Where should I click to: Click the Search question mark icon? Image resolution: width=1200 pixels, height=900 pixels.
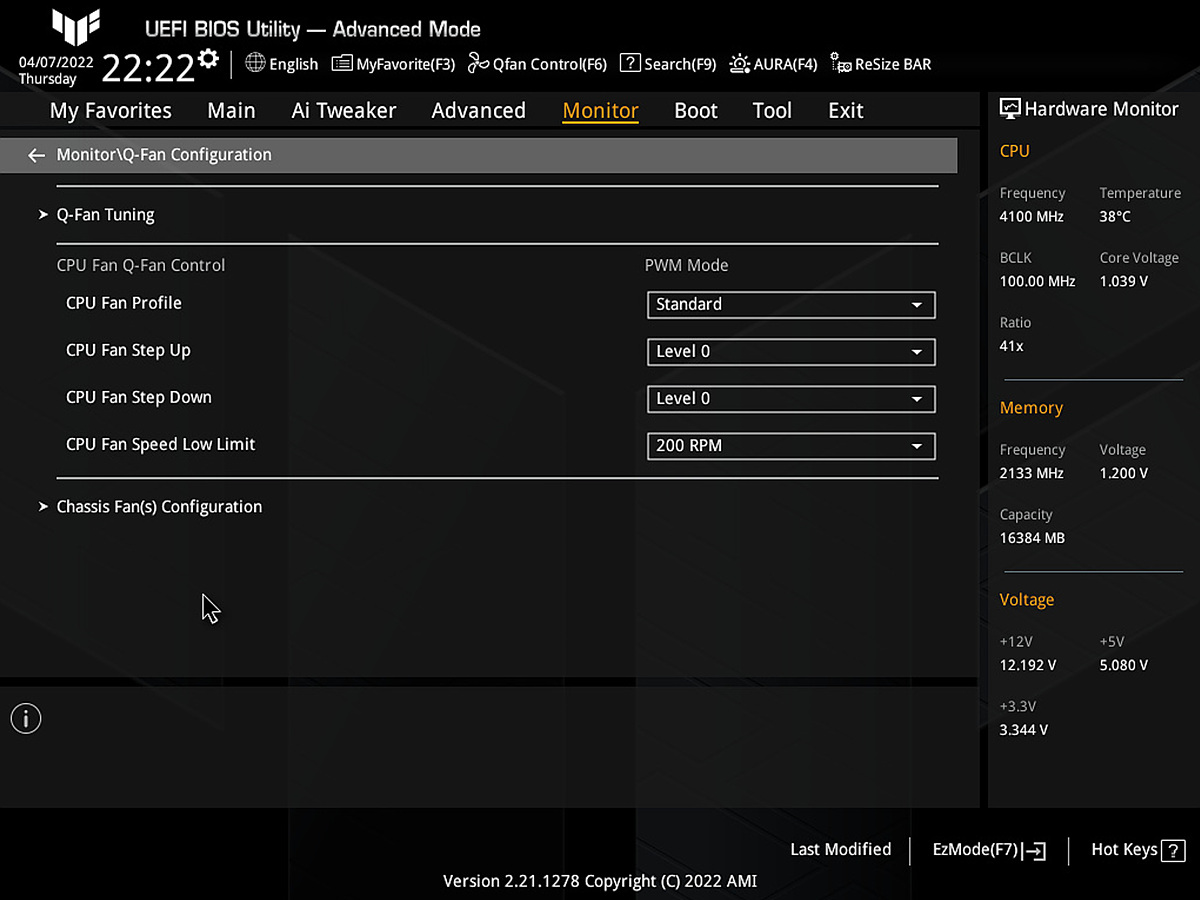630,63
